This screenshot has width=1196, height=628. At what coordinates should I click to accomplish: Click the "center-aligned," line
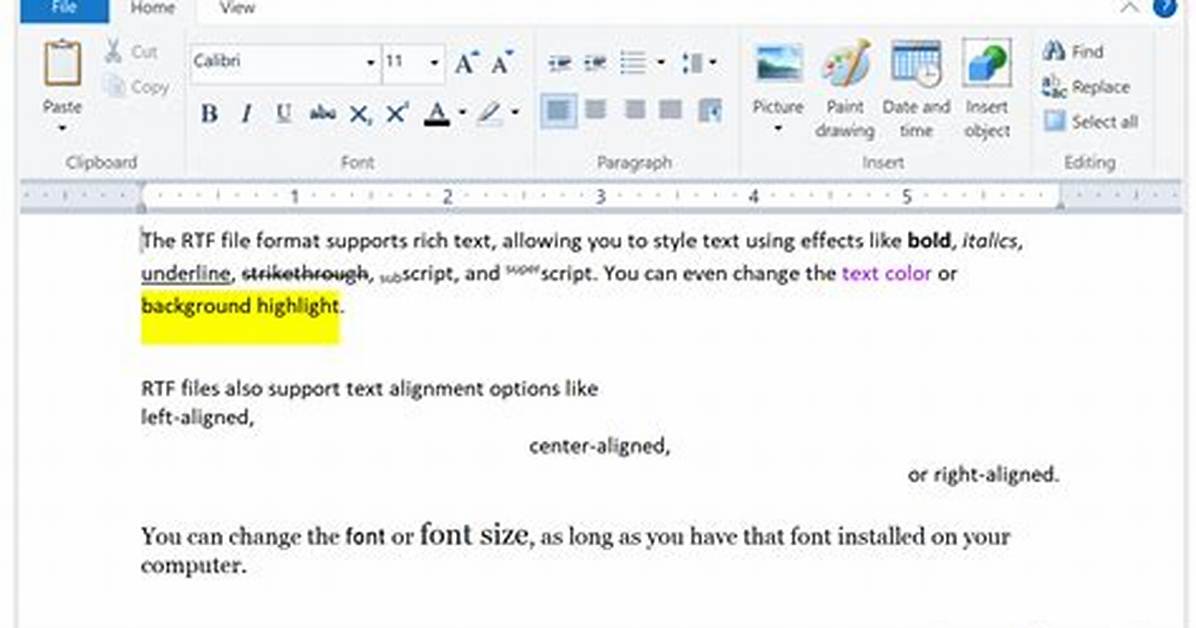pos(600,446)
